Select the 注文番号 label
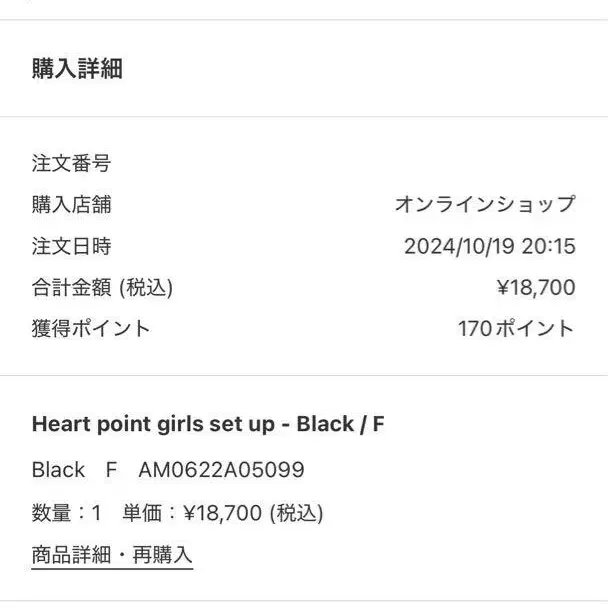This screenshot has width=608, height=608. (71, 163)
